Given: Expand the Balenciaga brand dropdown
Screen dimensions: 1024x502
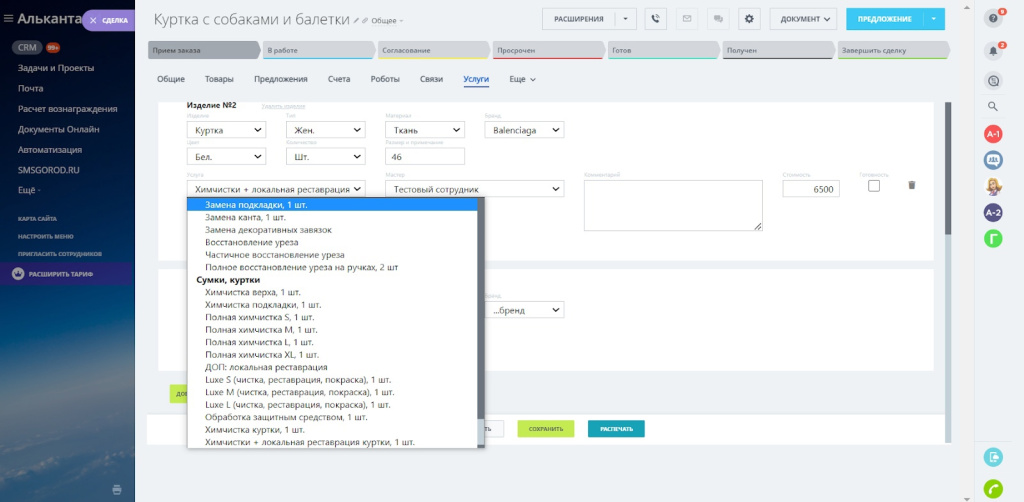Looking at the screenshot, I should [524, 130].
